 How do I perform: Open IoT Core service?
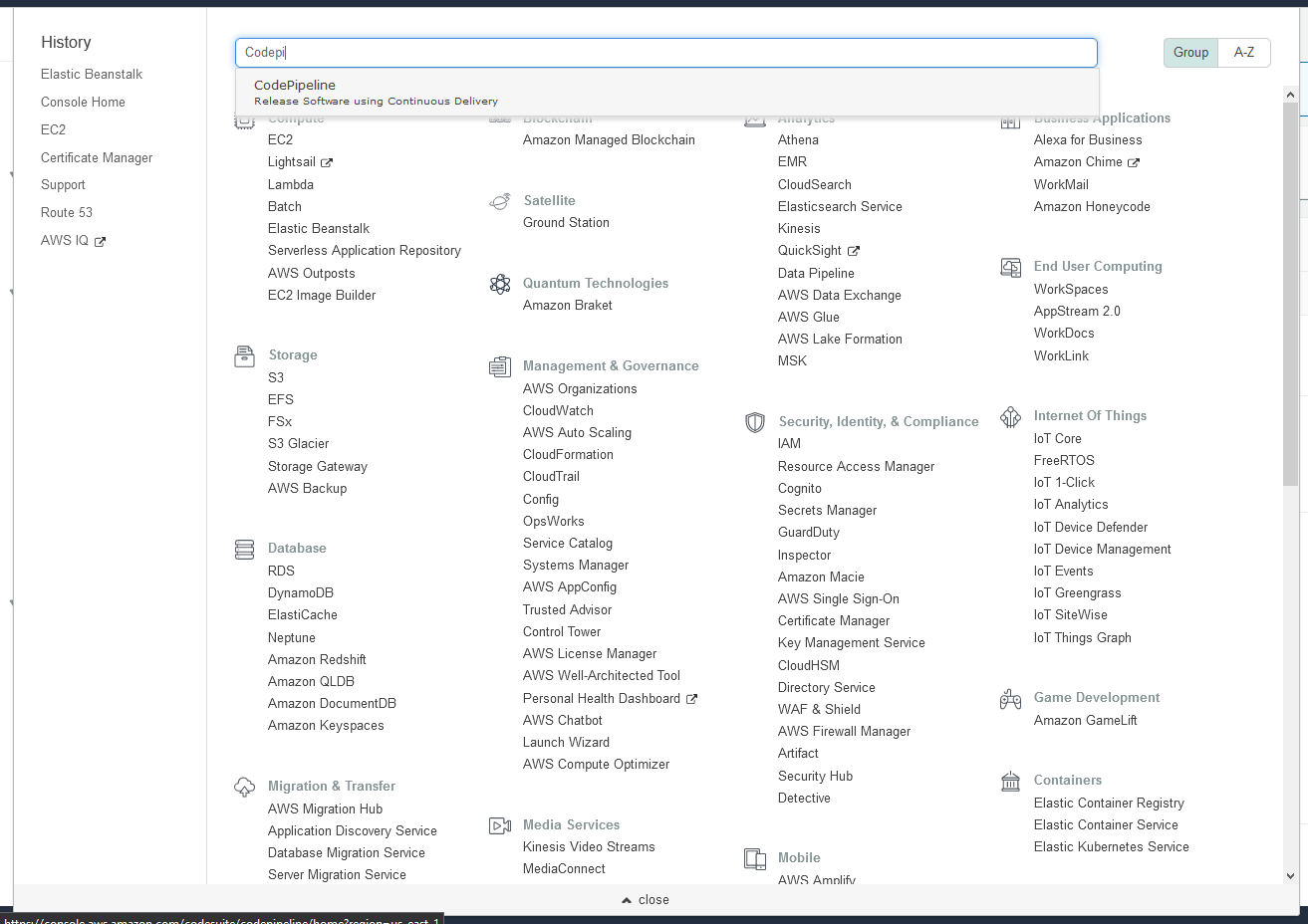tap(1058, 439)
